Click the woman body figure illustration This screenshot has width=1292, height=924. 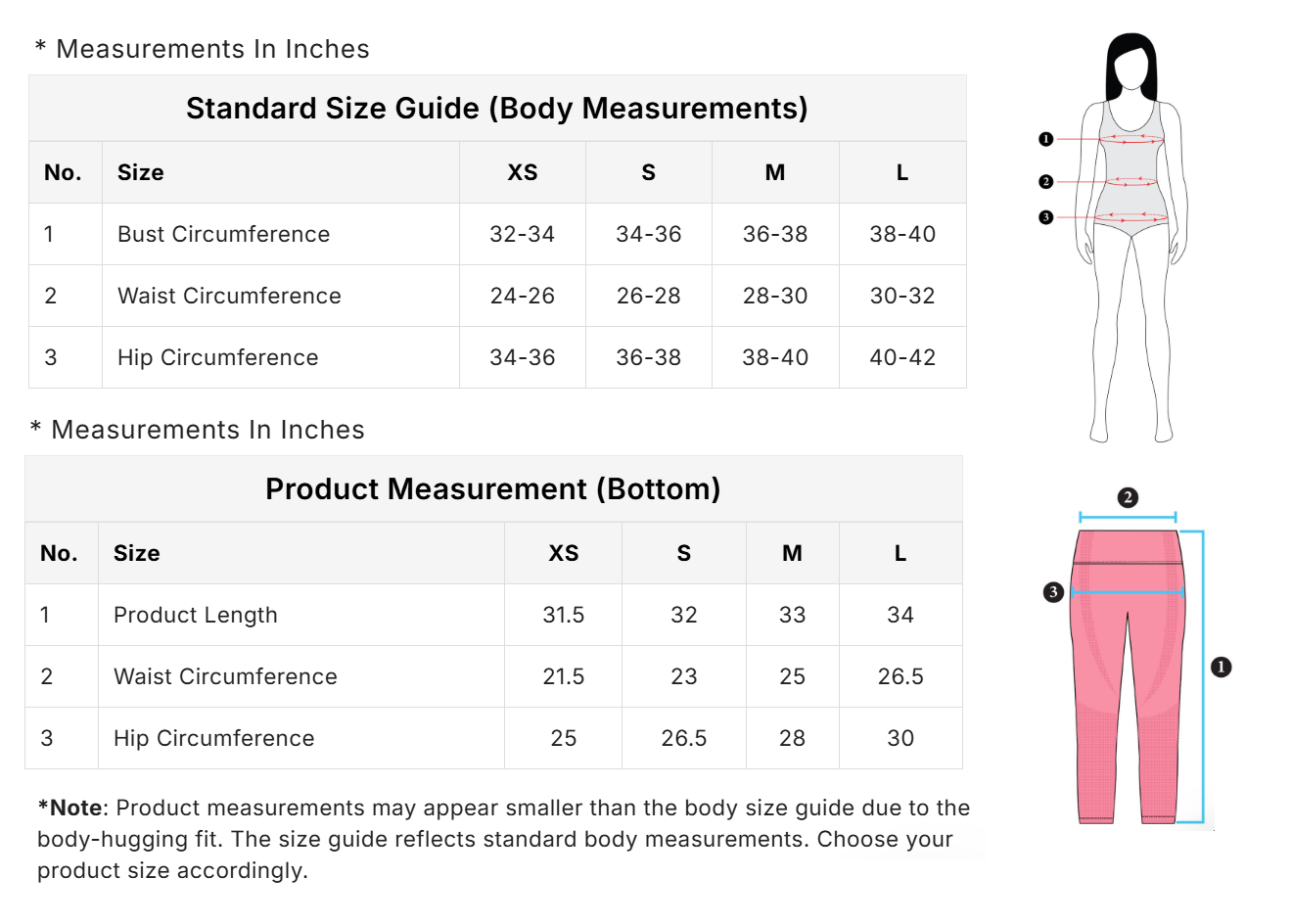point(1131,294)
